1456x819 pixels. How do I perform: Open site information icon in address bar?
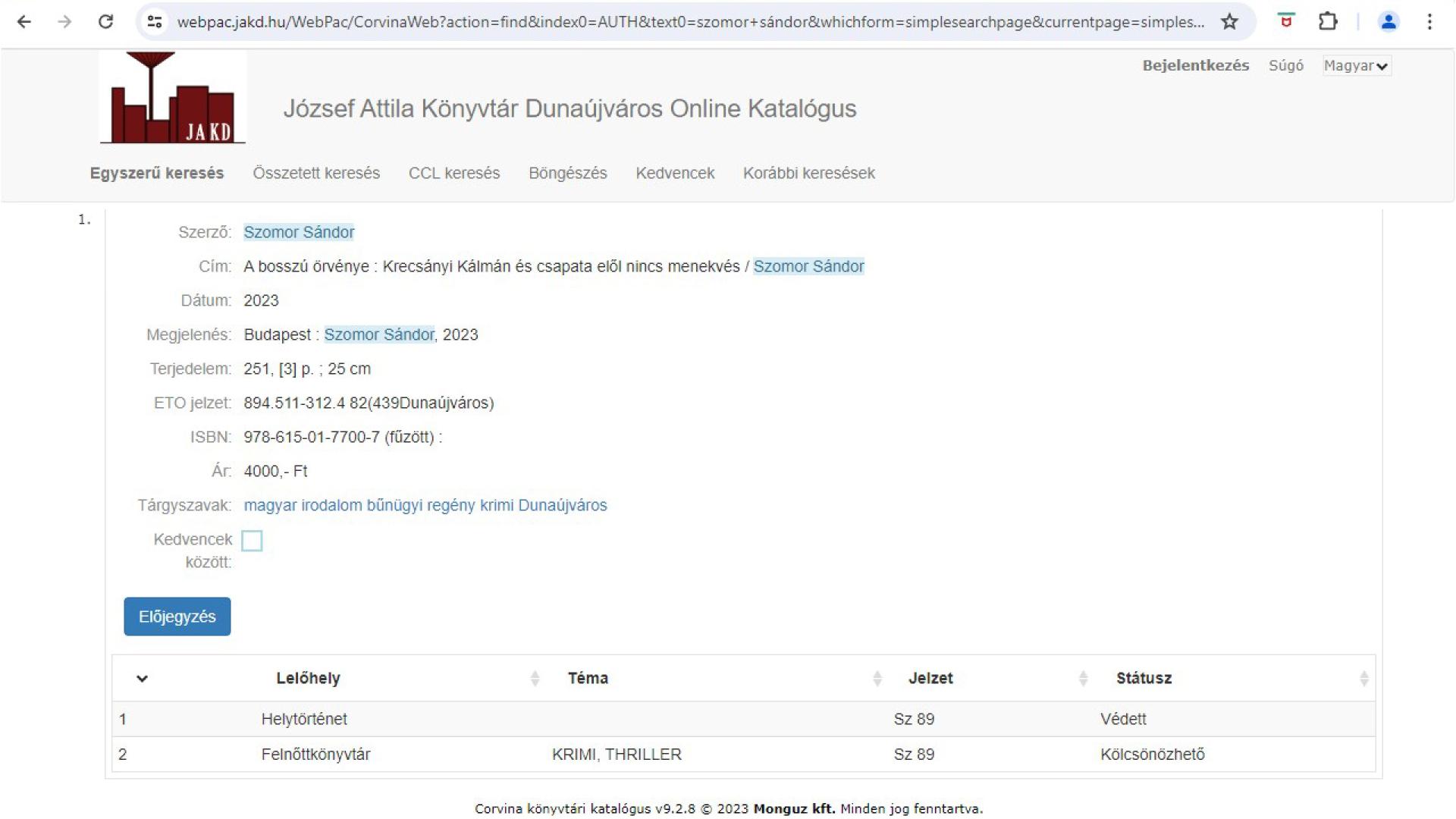click(155, 22)
